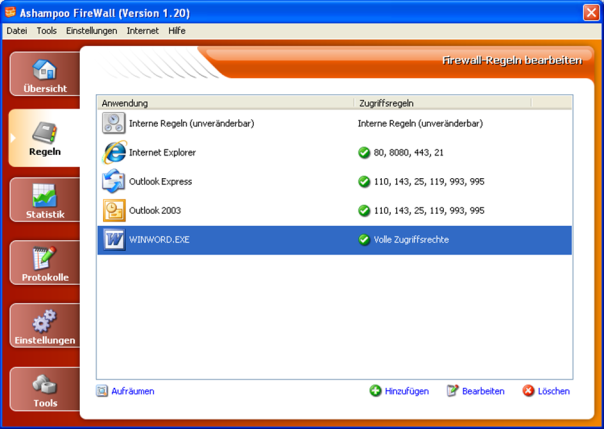Open the Protokolle notepad icon
Image resolution: width=604 pixels, height=429 pixels.
coord(45,258)
